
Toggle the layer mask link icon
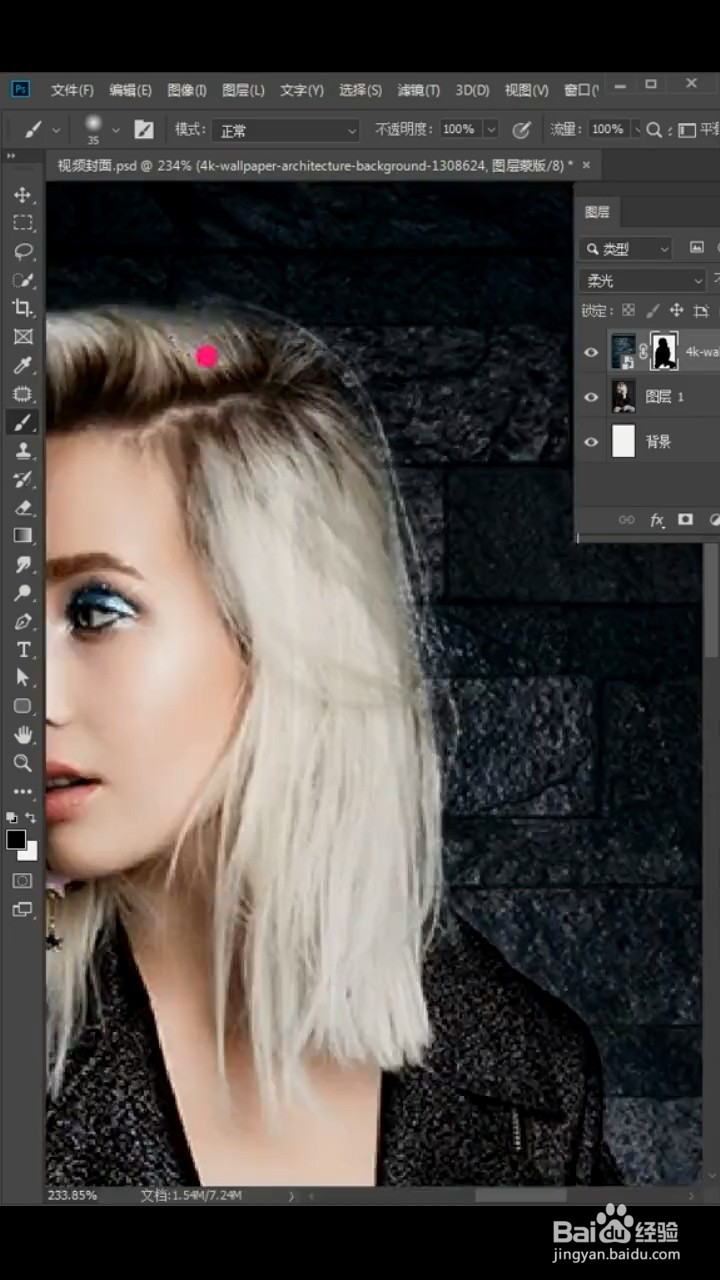pos(643,352)
